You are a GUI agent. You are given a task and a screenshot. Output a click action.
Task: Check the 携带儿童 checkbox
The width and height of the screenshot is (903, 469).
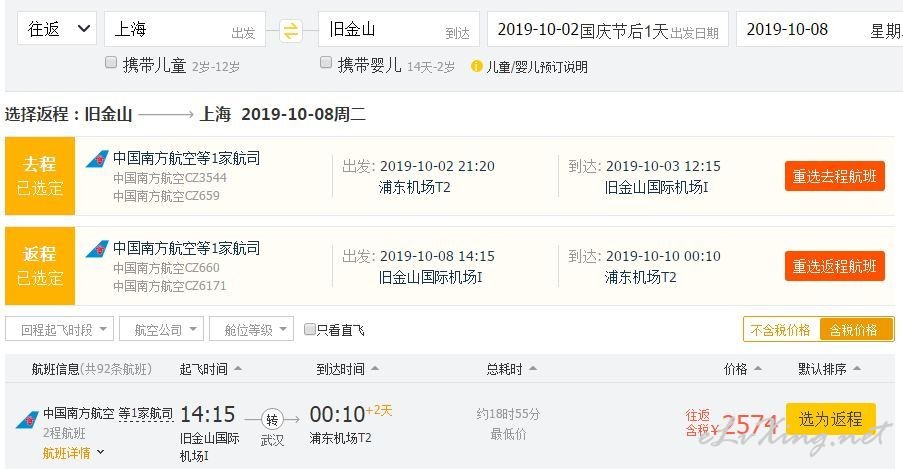[x=111, y=62]
